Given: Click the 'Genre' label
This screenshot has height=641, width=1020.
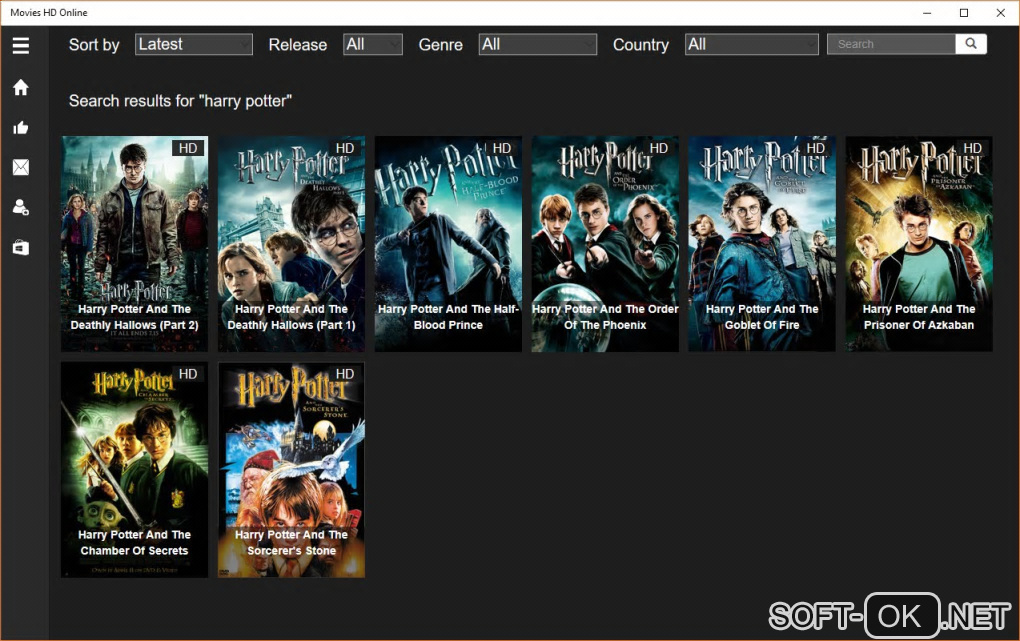Looking at the screenshot, I should [440, 45].
